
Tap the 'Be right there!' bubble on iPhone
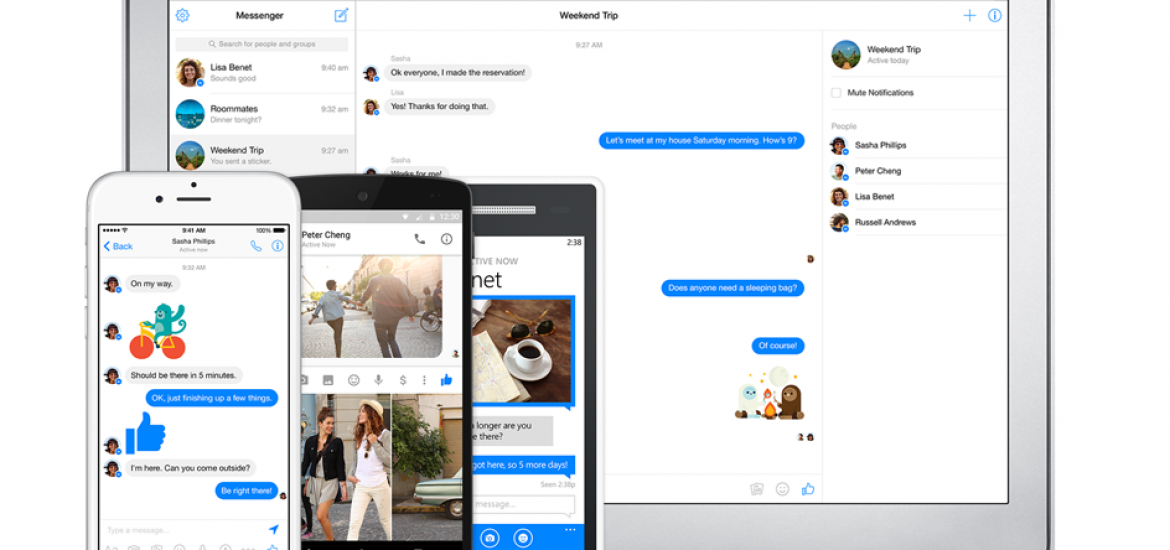pos(247,490)
